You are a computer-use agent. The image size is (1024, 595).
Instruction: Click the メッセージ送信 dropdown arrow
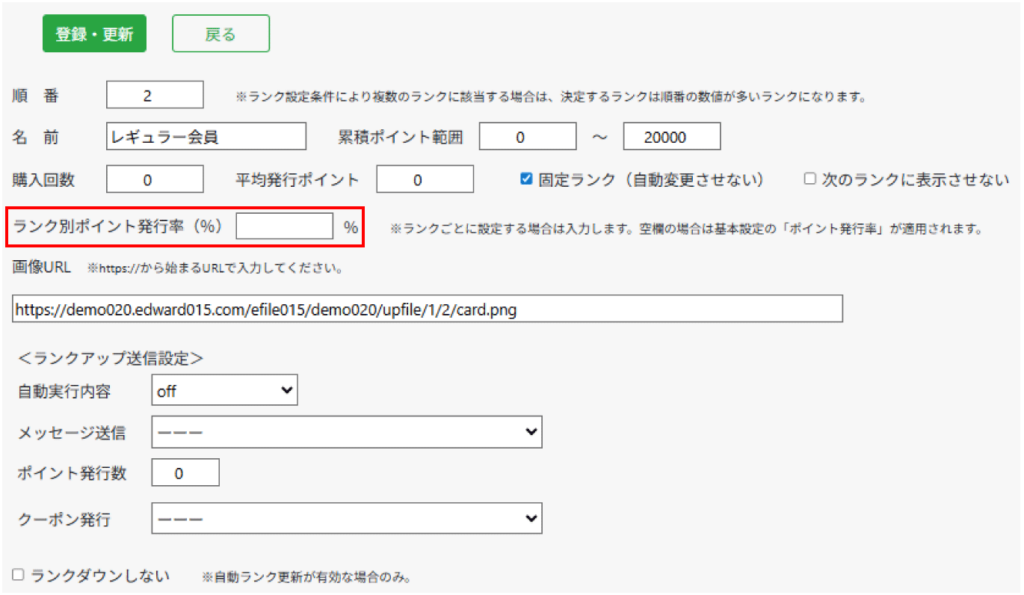point(531,431)
